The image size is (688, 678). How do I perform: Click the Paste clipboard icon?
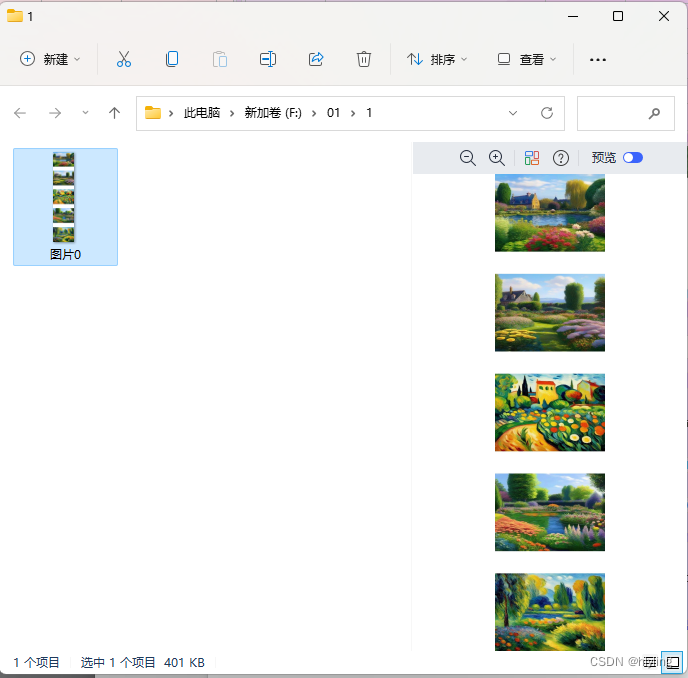tap(220, 59)
